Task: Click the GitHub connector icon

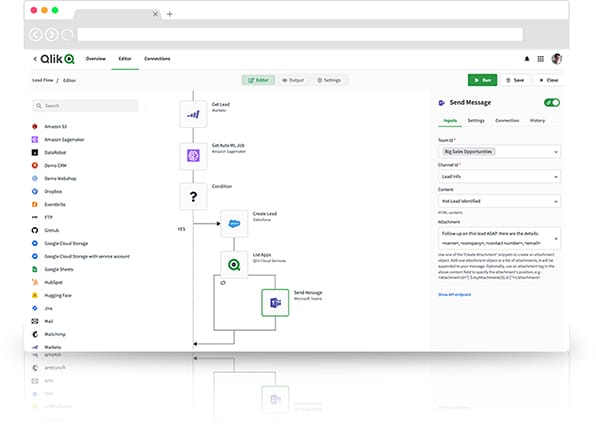Action: click(x=35, y=230)
